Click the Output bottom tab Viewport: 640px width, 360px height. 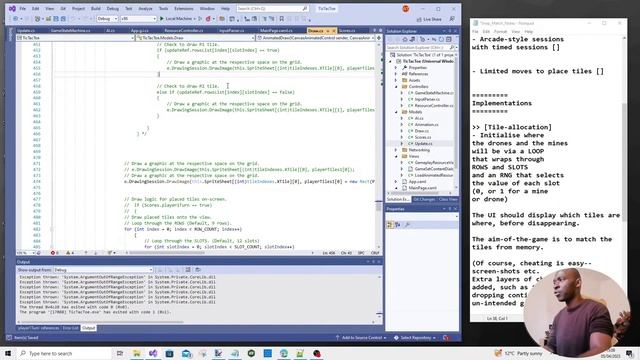(x=88, y=328)
